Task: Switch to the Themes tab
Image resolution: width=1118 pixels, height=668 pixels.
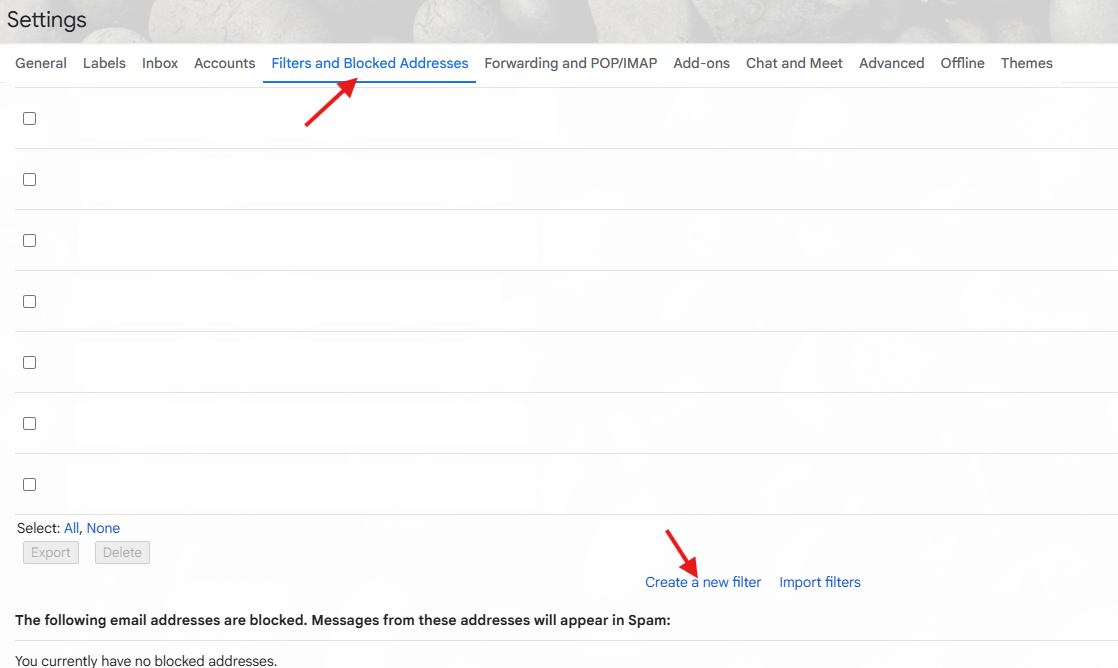Action: click(x=1026, y=63)
